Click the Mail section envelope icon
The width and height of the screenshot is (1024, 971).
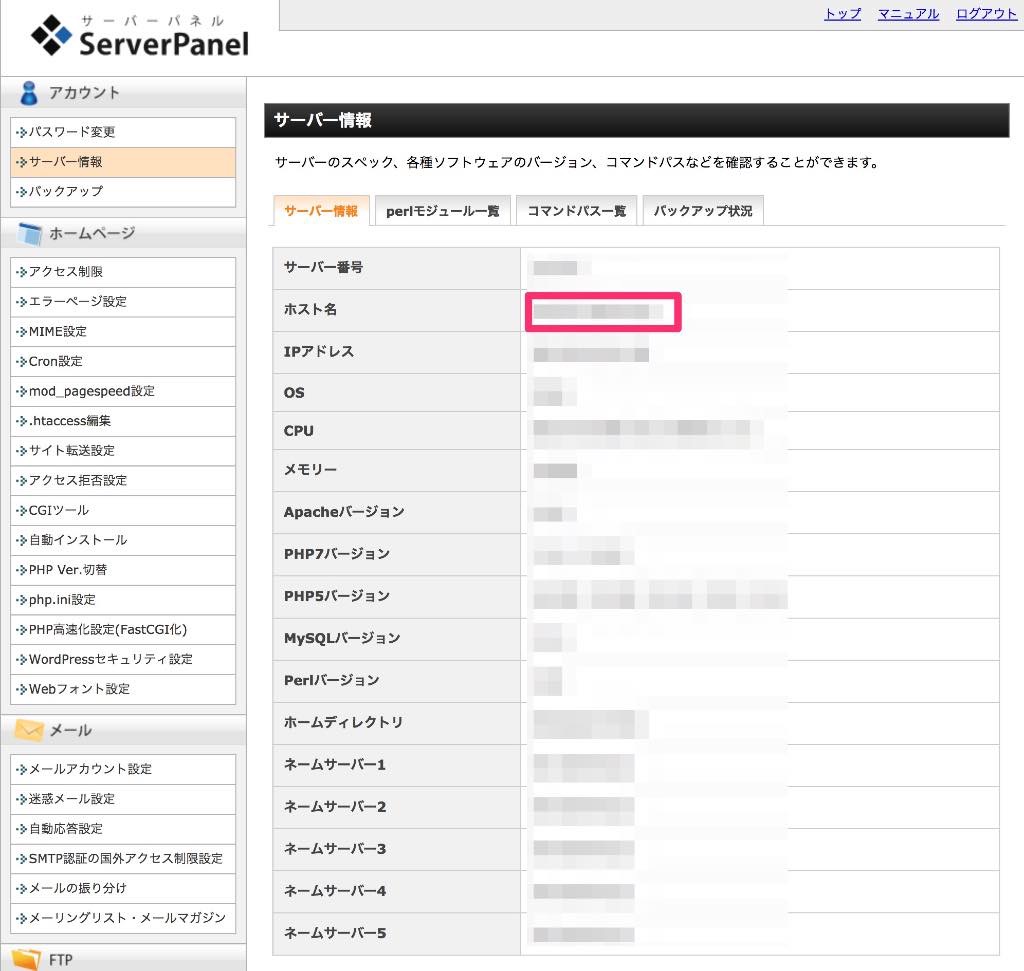(x=28, y=731)
